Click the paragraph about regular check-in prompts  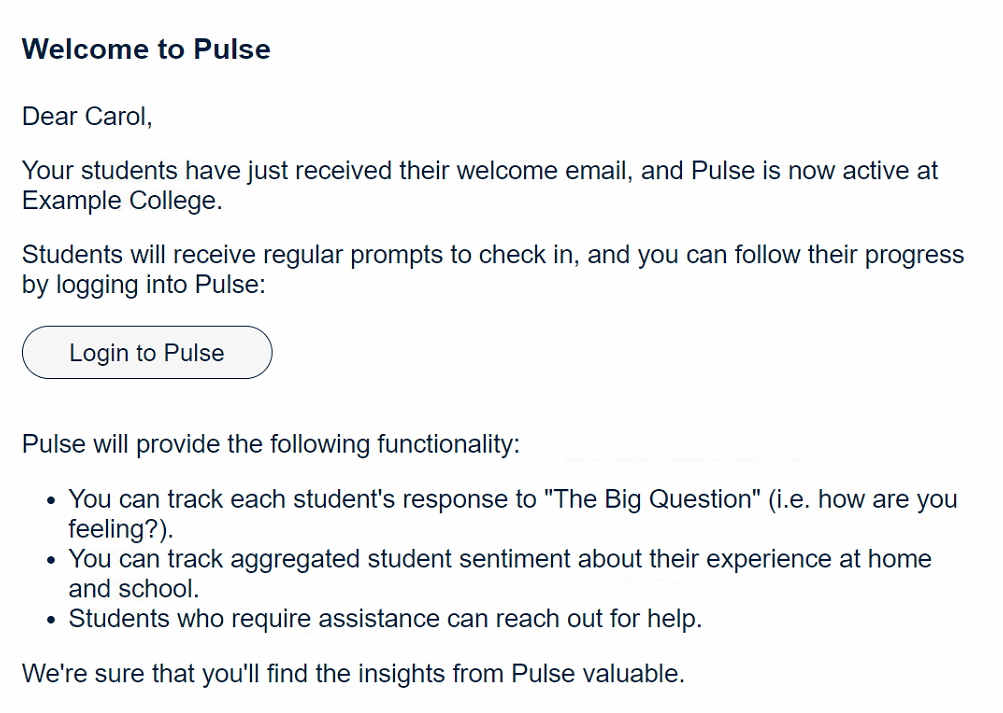click(x=493, y=269)
